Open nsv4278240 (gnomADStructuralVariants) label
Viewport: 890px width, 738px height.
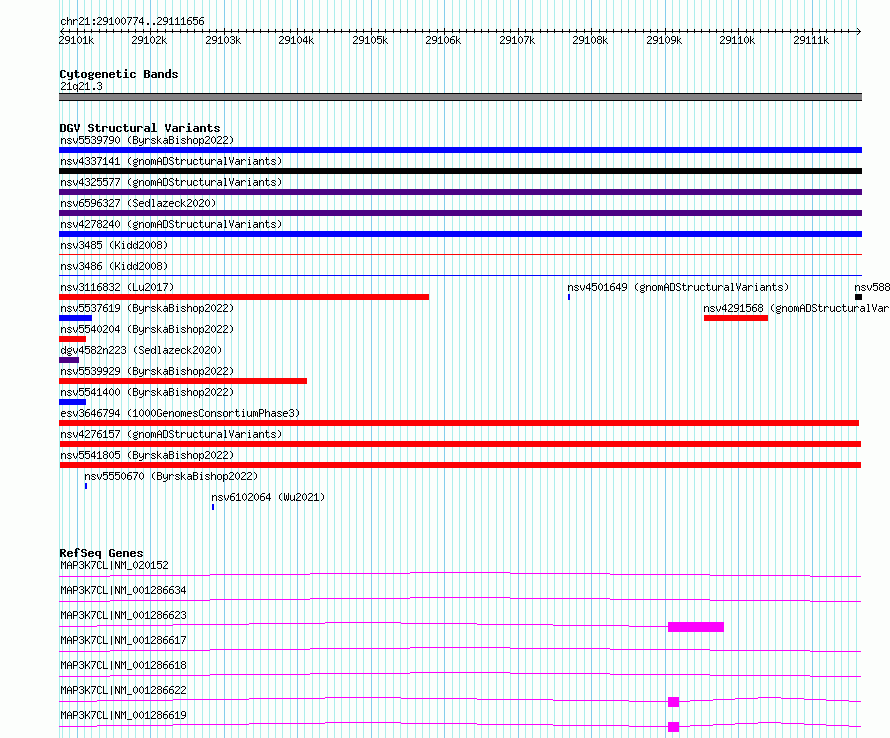171,224
